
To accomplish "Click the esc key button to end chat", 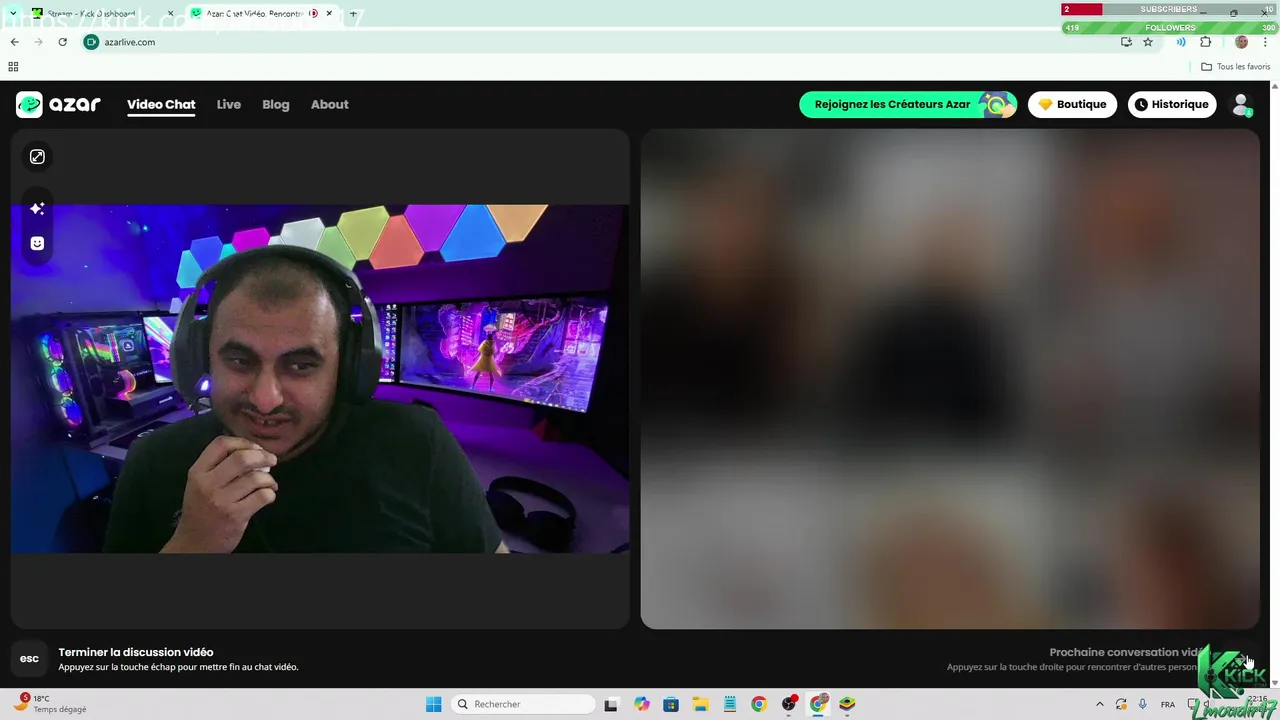I will [29, 658].
